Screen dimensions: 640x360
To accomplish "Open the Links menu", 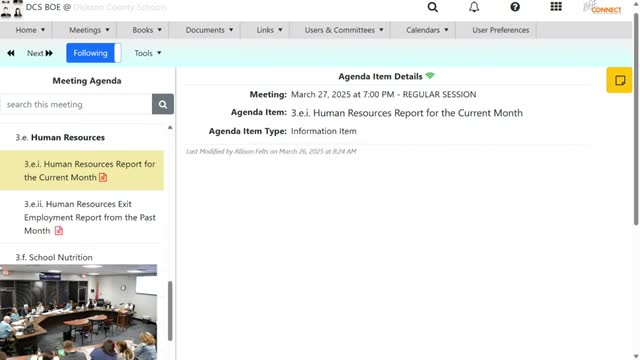I will (x=269, y=30).
